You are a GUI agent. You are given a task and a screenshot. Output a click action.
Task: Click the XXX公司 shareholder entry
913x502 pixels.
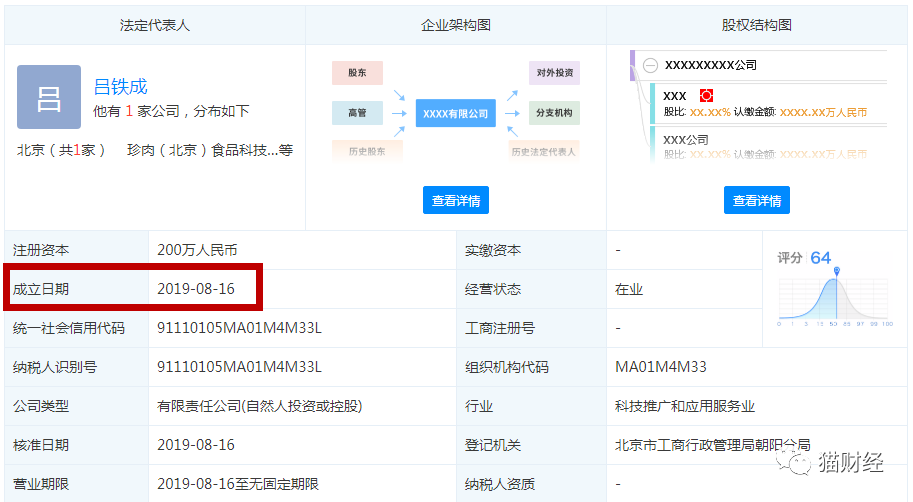click(x=686, y=140)
